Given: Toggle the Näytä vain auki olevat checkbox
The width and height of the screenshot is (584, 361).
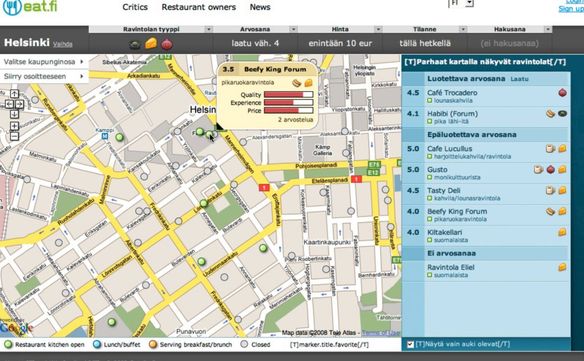Looking at the screenshot, I should [x=410, y=344].
